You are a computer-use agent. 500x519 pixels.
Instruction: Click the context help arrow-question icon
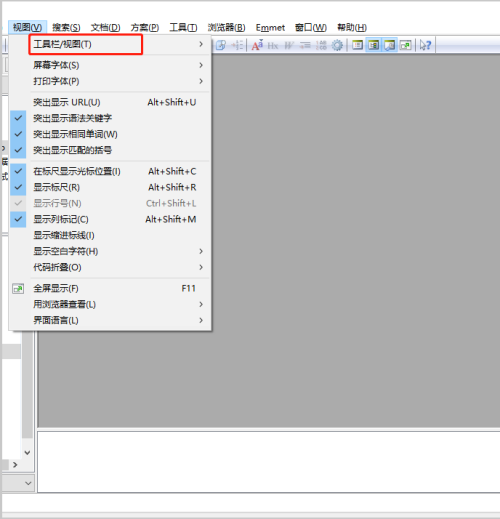425,45
